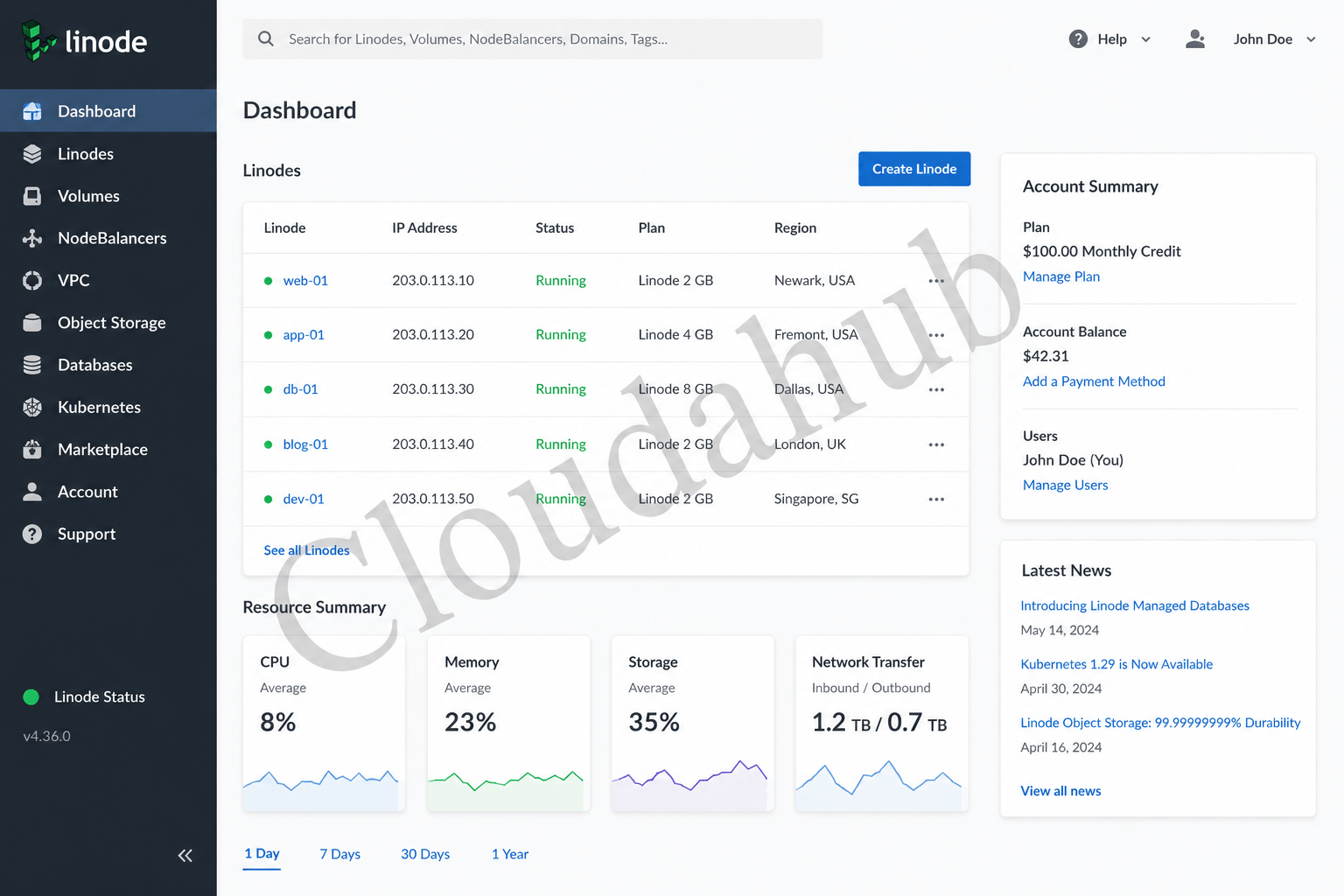The image size is (1344, 896).
Task: Open actions menu for blog-01
Action: click(936, 444)
